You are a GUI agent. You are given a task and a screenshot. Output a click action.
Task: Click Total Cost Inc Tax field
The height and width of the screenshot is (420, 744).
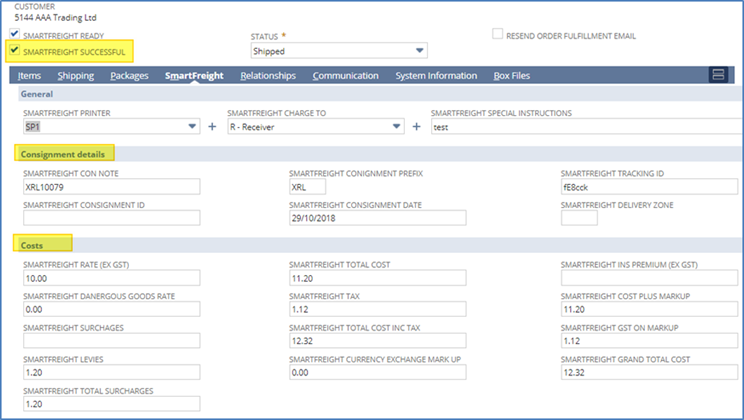click(378, 341)
